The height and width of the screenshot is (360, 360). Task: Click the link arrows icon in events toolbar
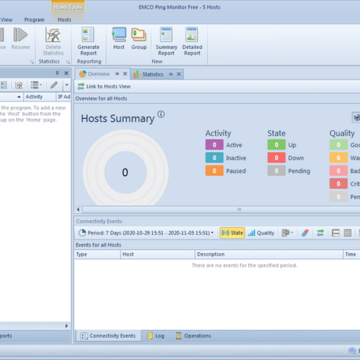(320, 233)
